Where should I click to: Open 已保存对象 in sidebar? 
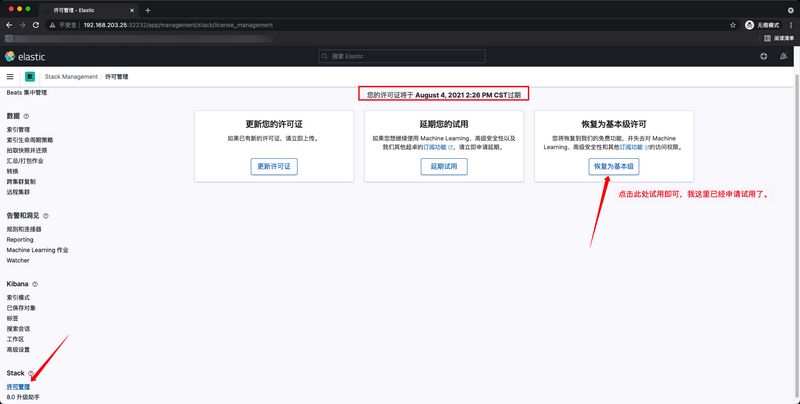pyautogui.click(x=21, y=308)
